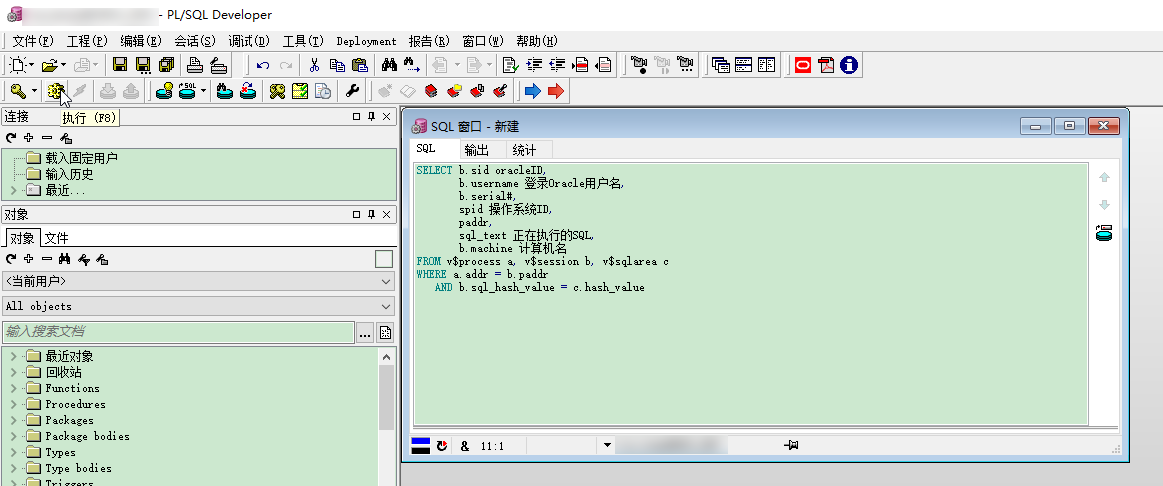Image resolution: width=1163 pixels, height=486 pixels.
Task: Click the binoculars icon in Objects panel
Action: [65, 259]
